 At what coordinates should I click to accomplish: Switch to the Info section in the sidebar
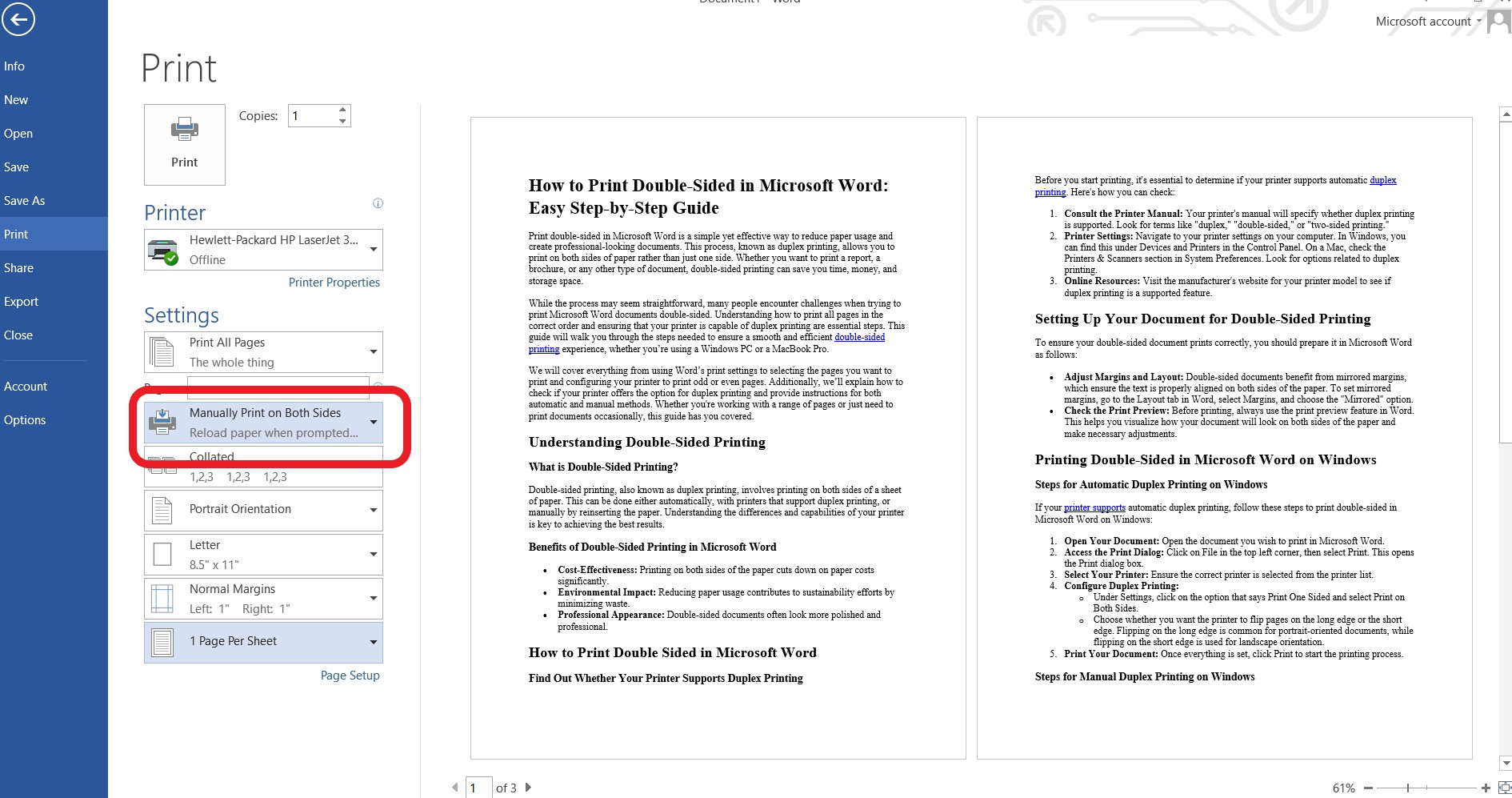(x=14, y=66)
